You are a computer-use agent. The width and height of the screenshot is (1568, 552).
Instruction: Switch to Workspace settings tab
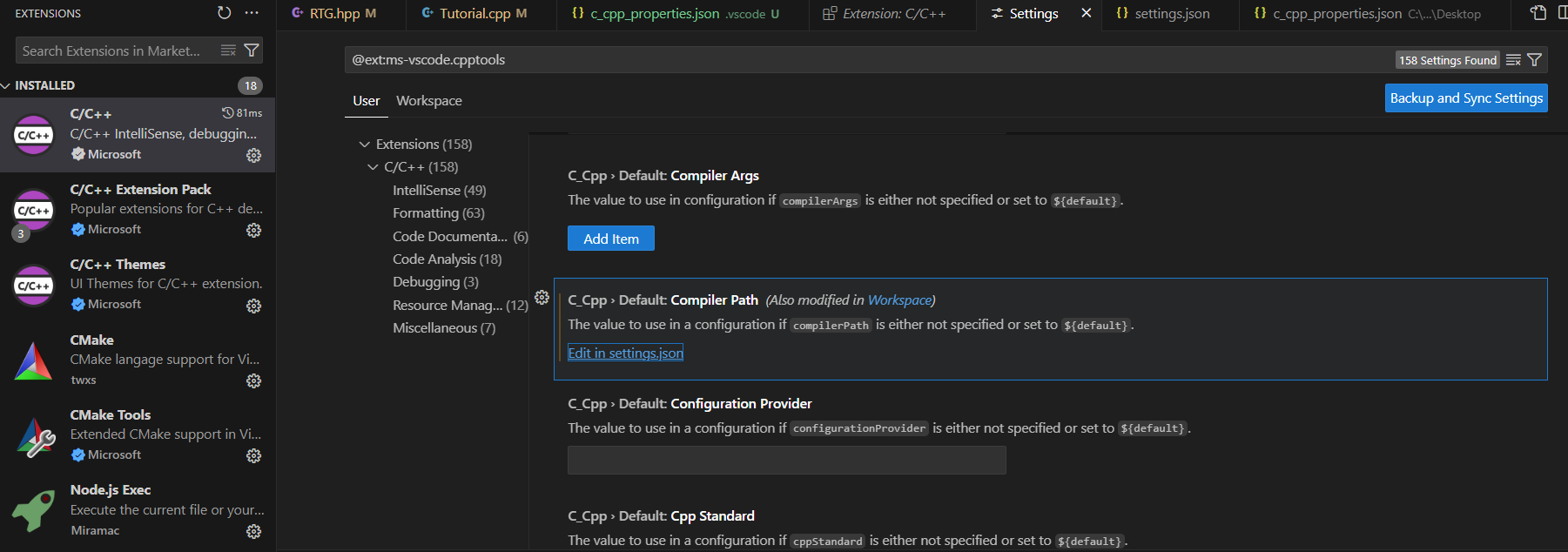[428, 101]
